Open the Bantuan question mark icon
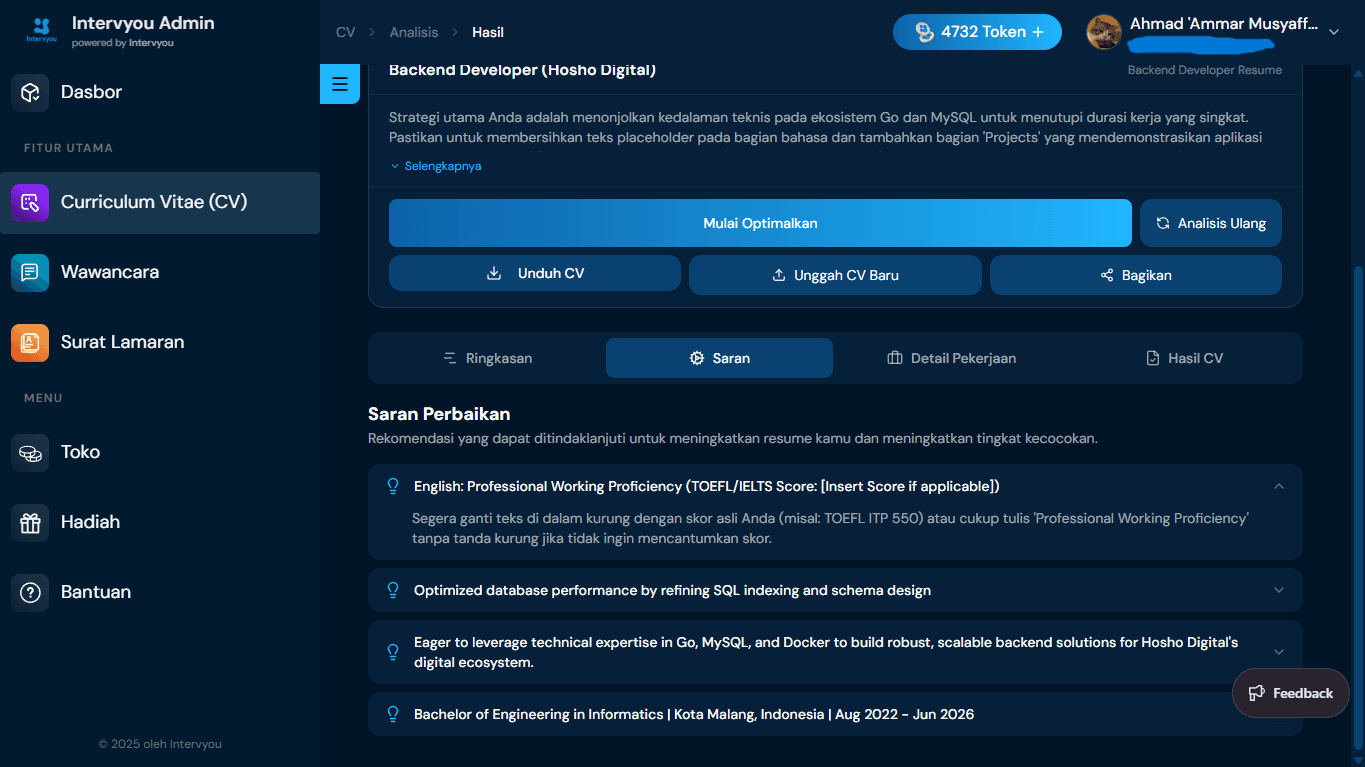The height and width of the screenshot is (767, 1365). click(x=30, y=592)
